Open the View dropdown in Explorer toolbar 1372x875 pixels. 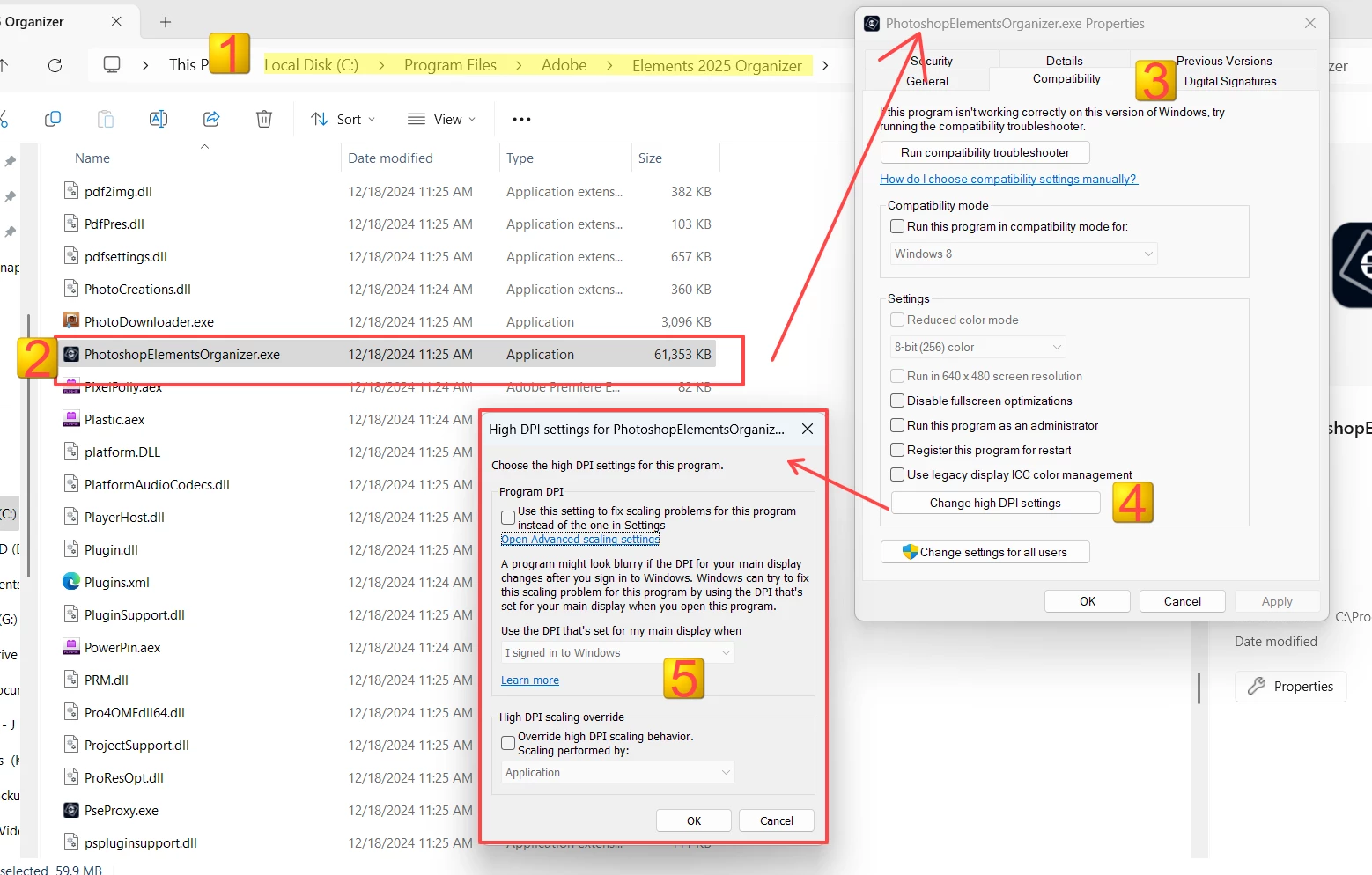coord(442,119)
